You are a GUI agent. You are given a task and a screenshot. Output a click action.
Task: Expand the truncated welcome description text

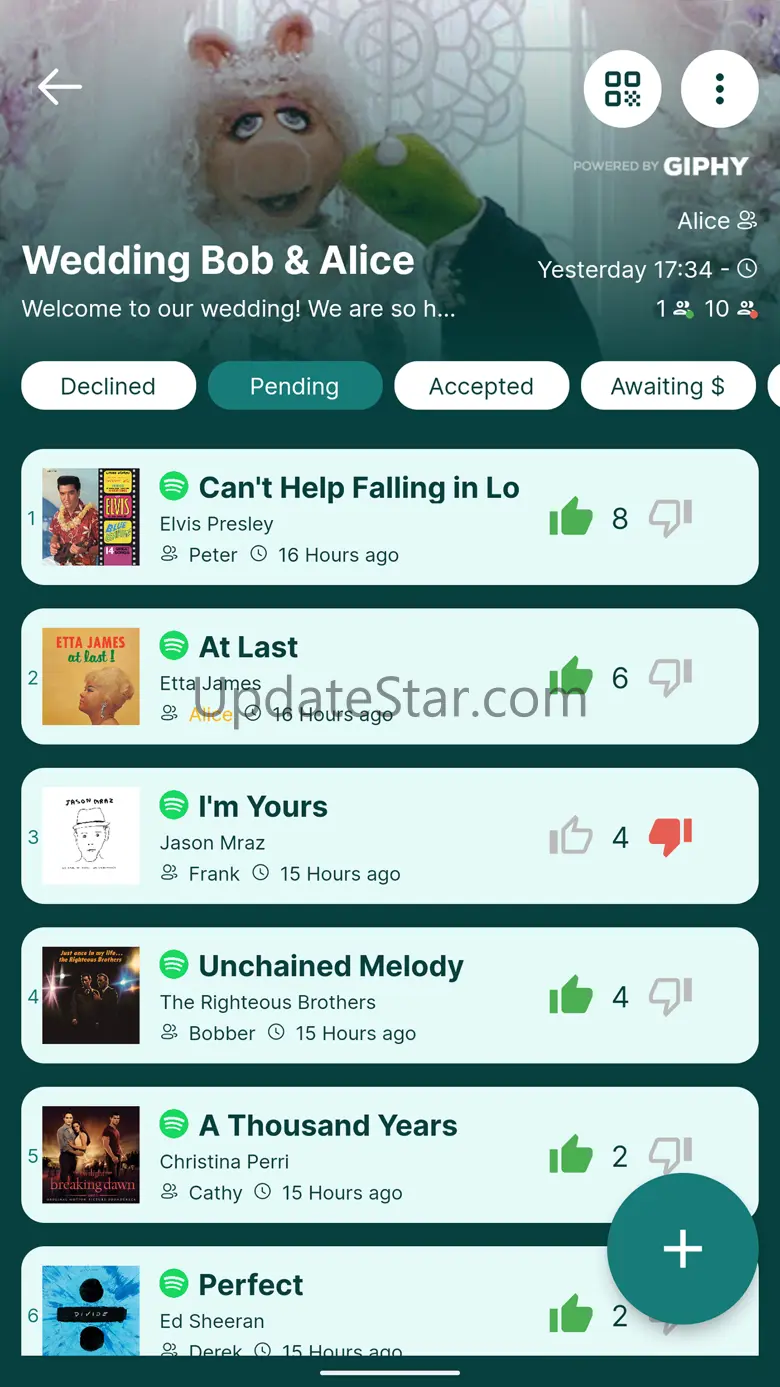tap(238, 309)
